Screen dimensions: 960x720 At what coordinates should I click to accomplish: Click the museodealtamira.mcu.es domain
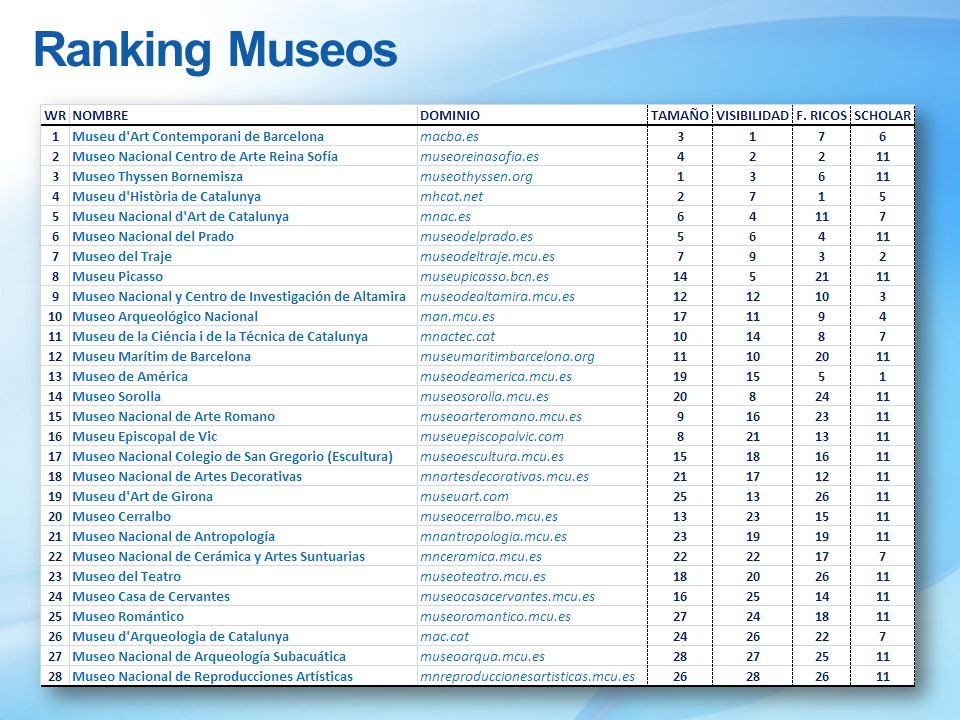coord(498,297)
